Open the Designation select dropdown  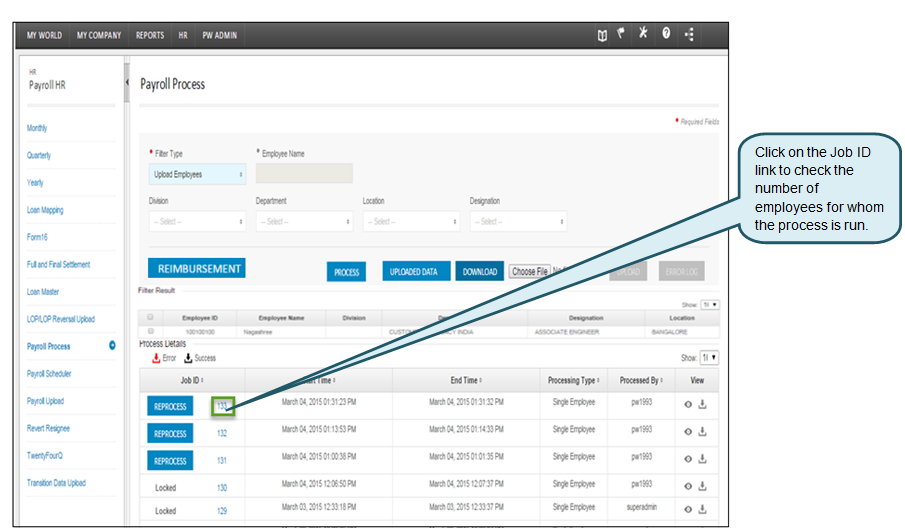[518, 222]
